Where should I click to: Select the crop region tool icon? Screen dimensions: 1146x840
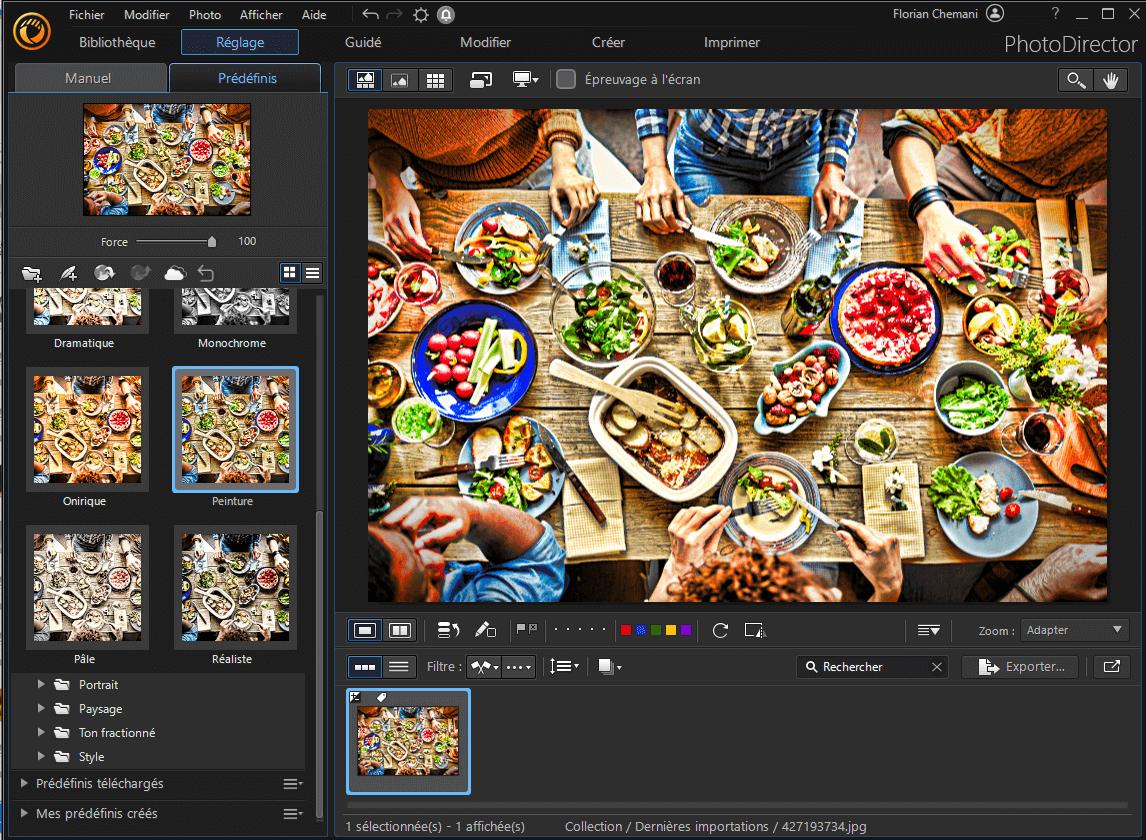(x=755, y=630)
